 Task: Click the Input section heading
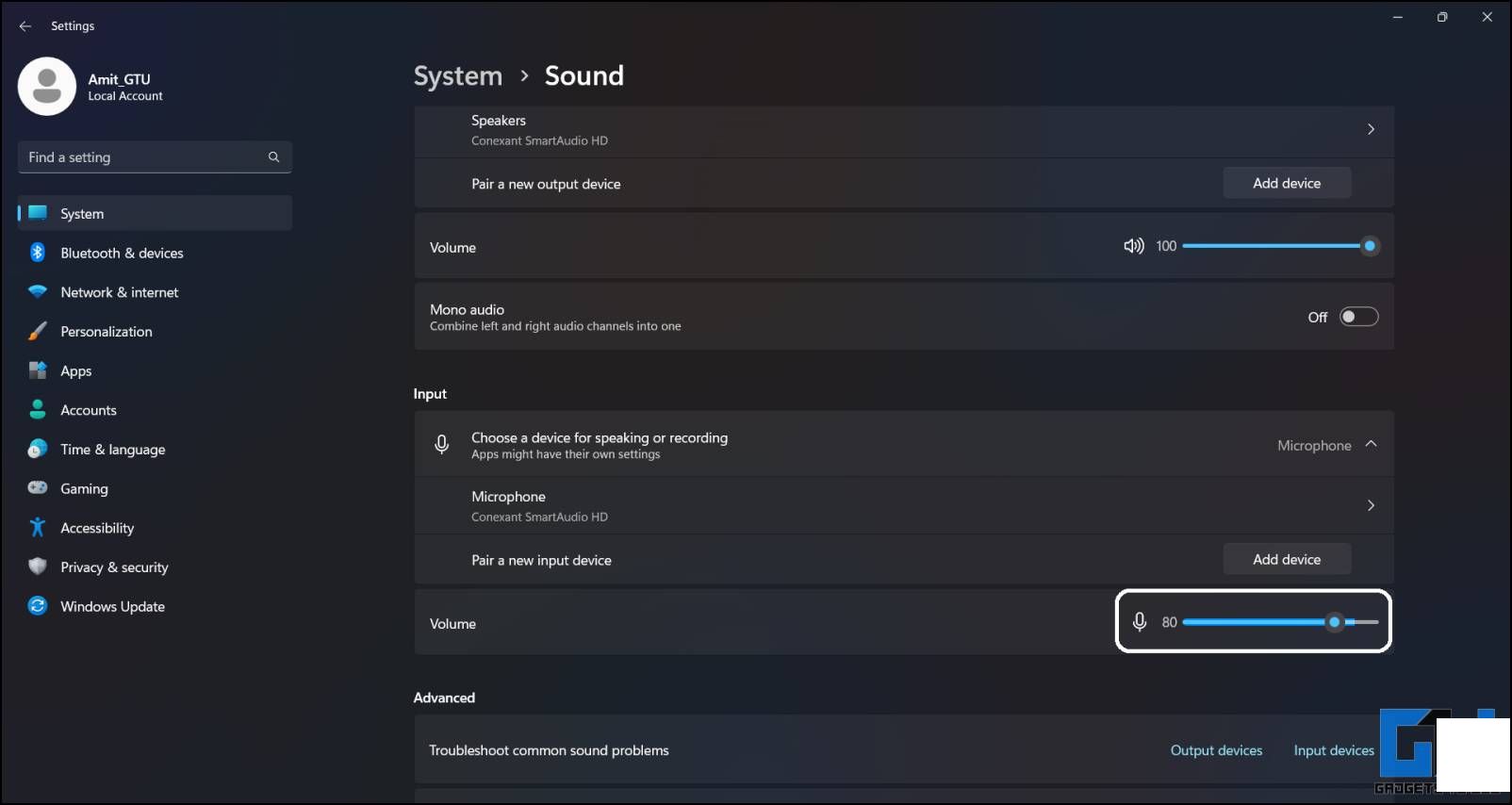click(430, 394)
